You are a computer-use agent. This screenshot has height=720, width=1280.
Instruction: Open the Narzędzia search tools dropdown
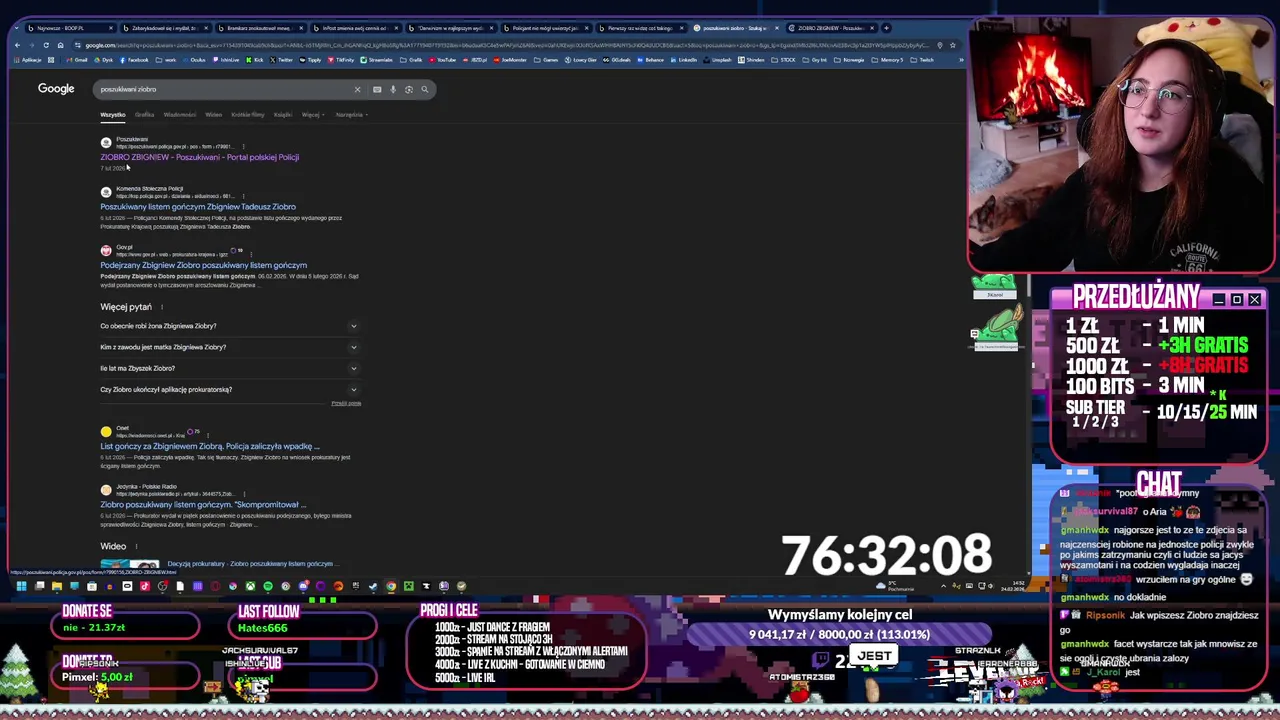[351, 115]
